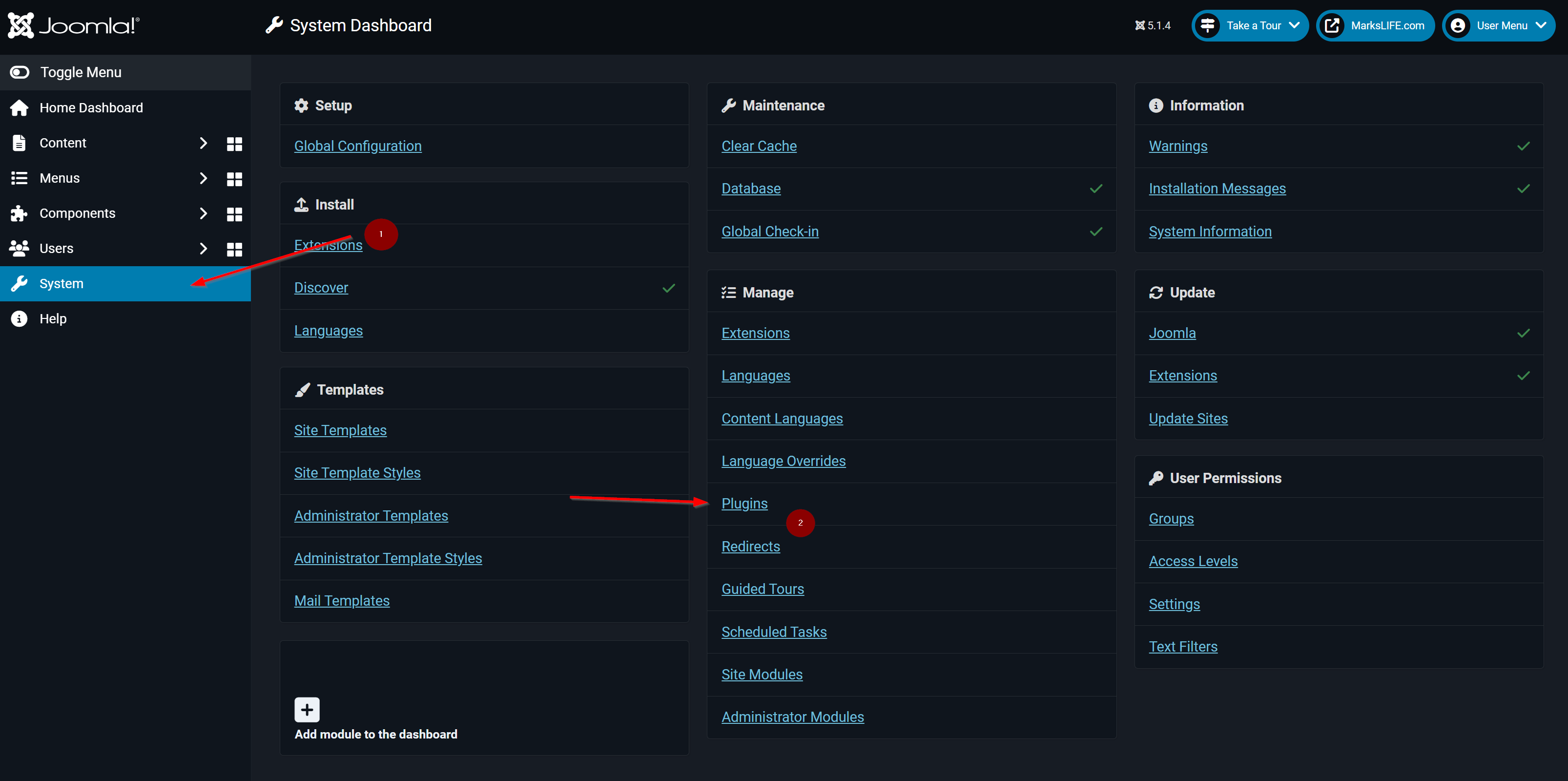Select Content in the sidebar menu
The image size is (1568, 781).
[x=62, y=143]
